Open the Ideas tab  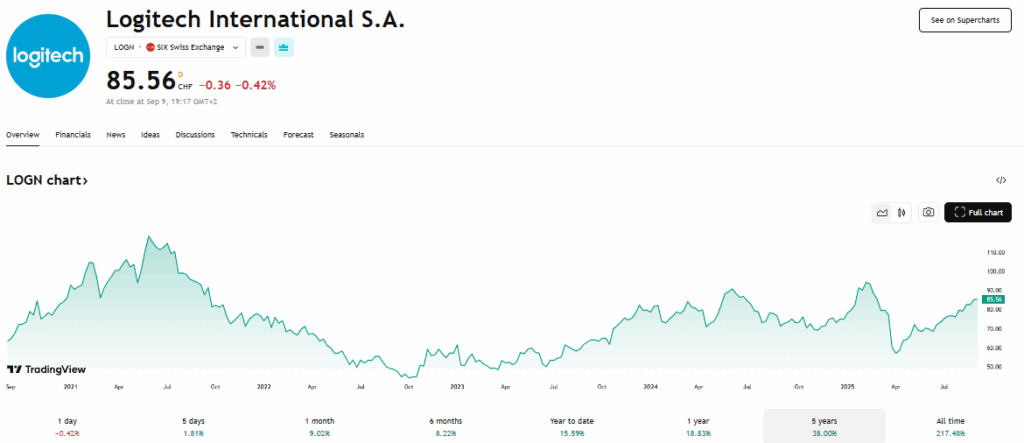coord(150,135)
